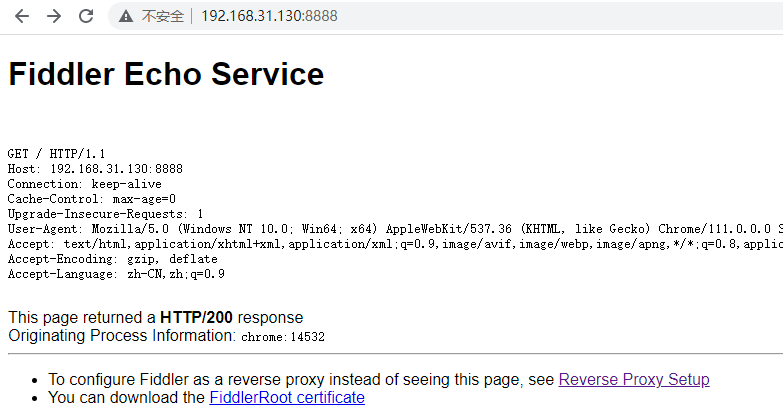Click the bold HTTP/200 response text
This screenshot has width=783, height=420.
tap(196, 318)
